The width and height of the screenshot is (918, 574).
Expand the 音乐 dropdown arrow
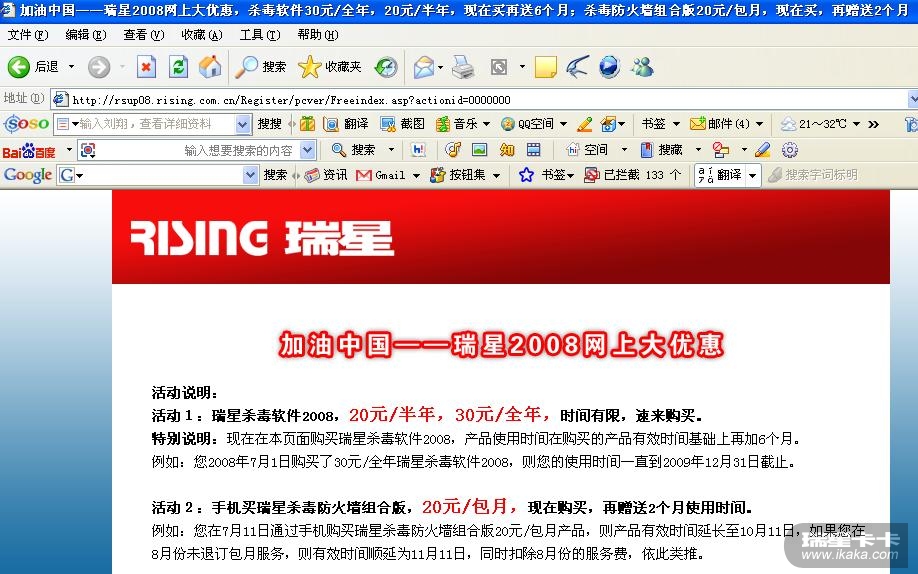click(486, 124)
